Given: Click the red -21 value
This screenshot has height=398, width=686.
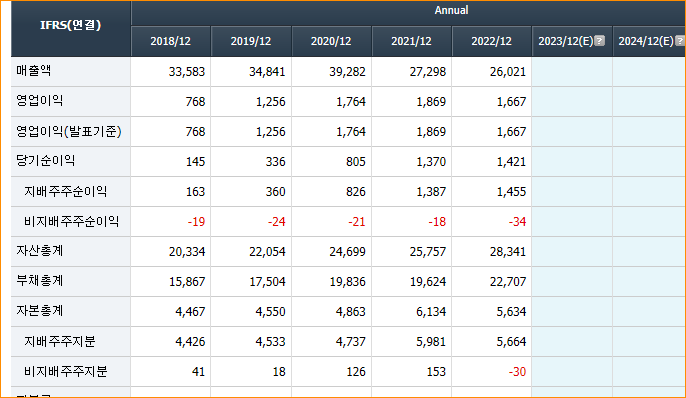Looking at the screenshot, I should pyautogui.click(x=357, y=222).
